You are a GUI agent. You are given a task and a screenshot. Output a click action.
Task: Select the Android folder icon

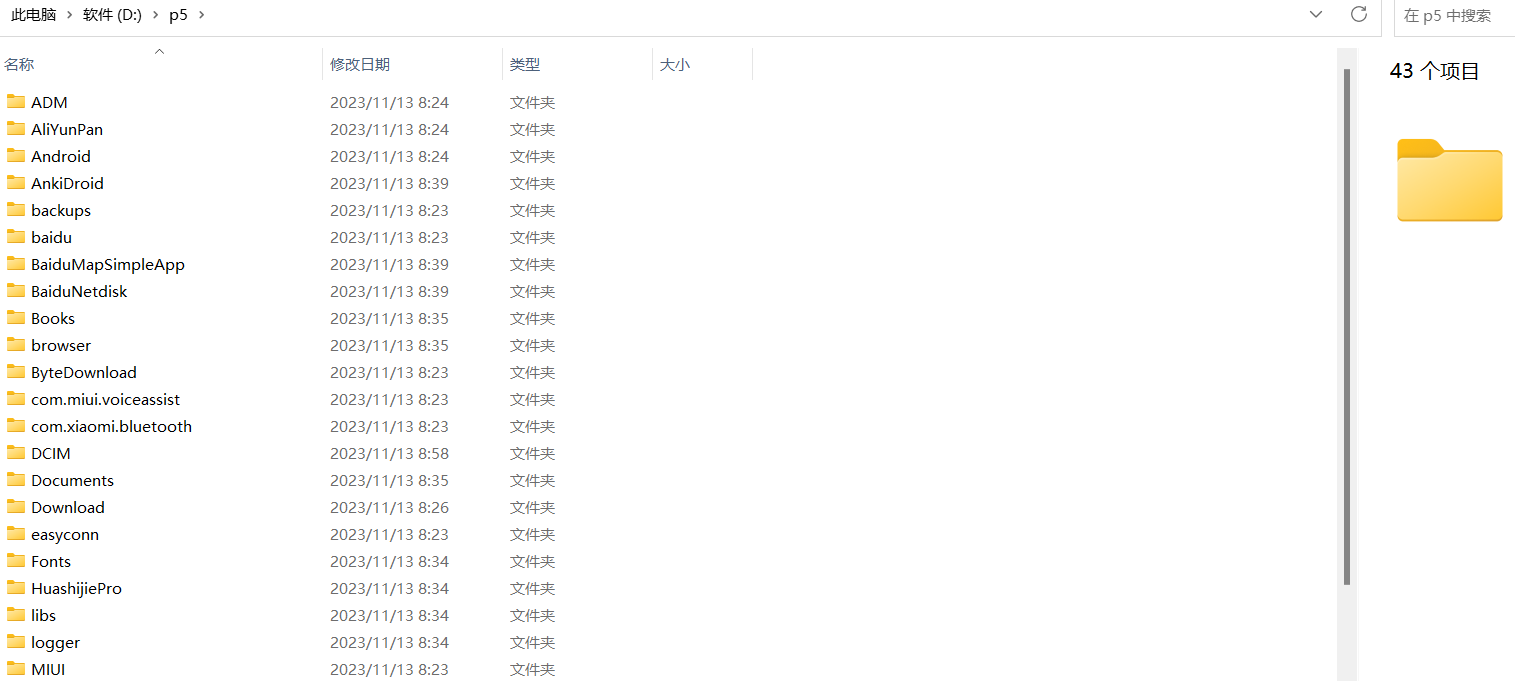coord(15,156)
